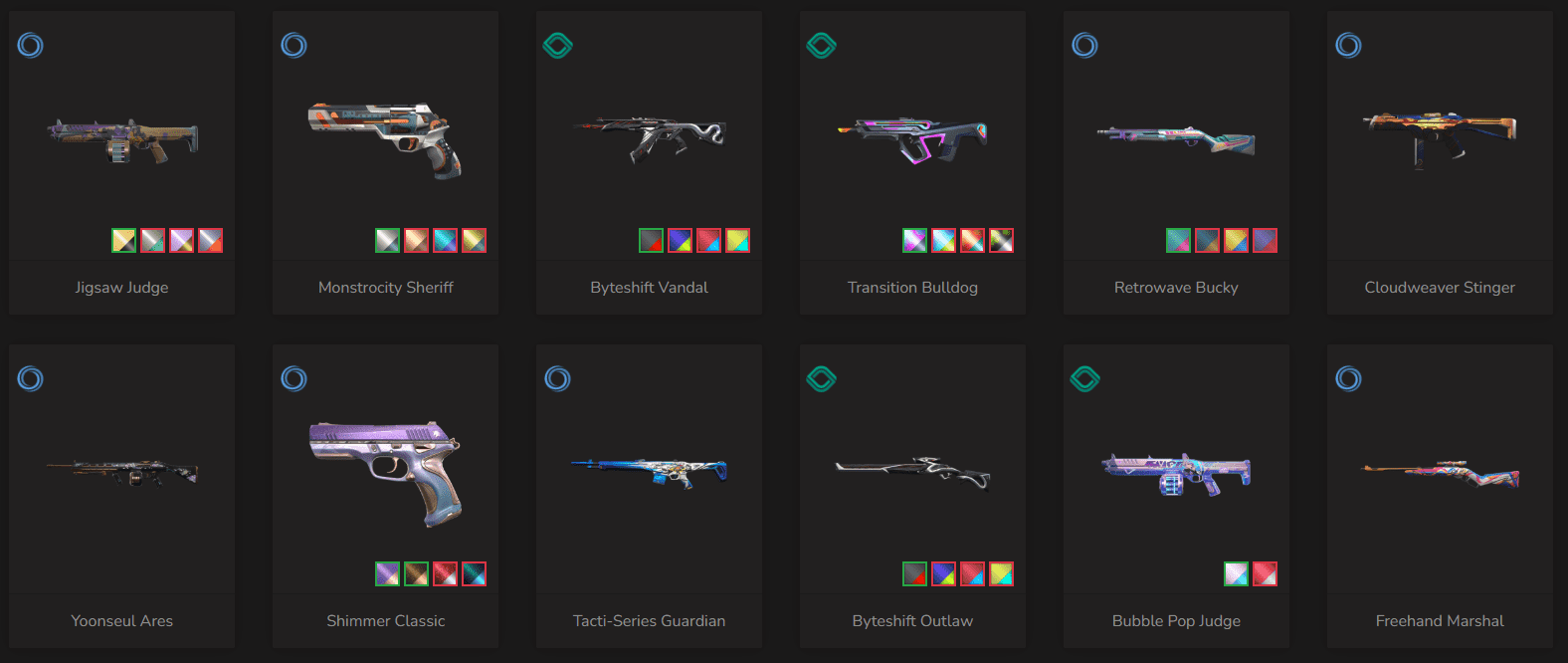Select the Monstrocity Sheriff weapon image
Screen dimensions: 1568x663
(x=385, y=138)
